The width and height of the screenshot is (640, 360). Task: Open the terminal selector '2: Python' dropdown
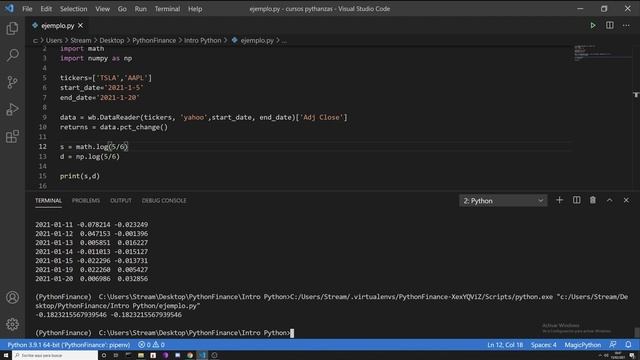click(503, 201)
